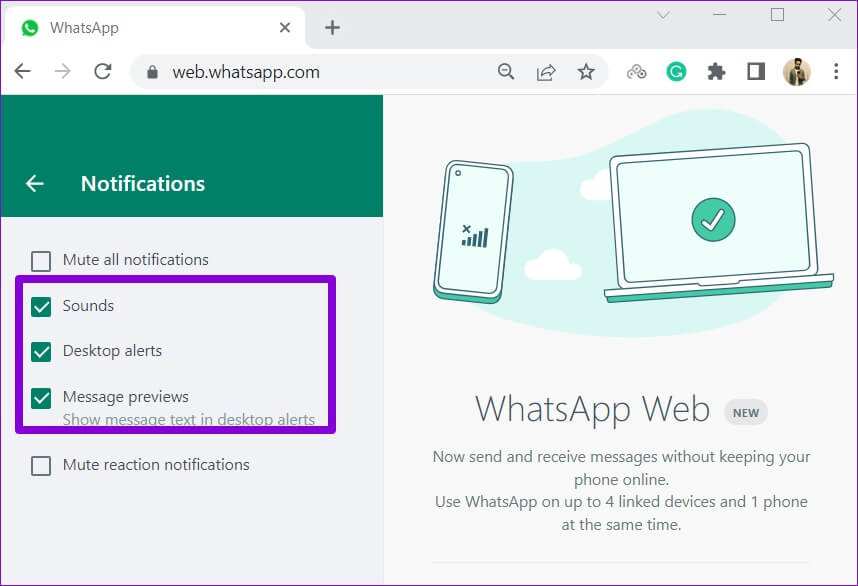
Task: Click the lock icon in address bar
Action: pyautogui.click(x=152, y=72)
